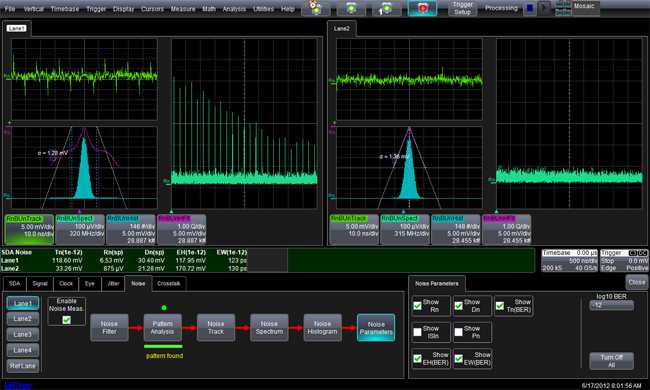The height and width of the screenshot is (390, 650).
Task: Select Normal trigger mode icon
Action: 351,8
